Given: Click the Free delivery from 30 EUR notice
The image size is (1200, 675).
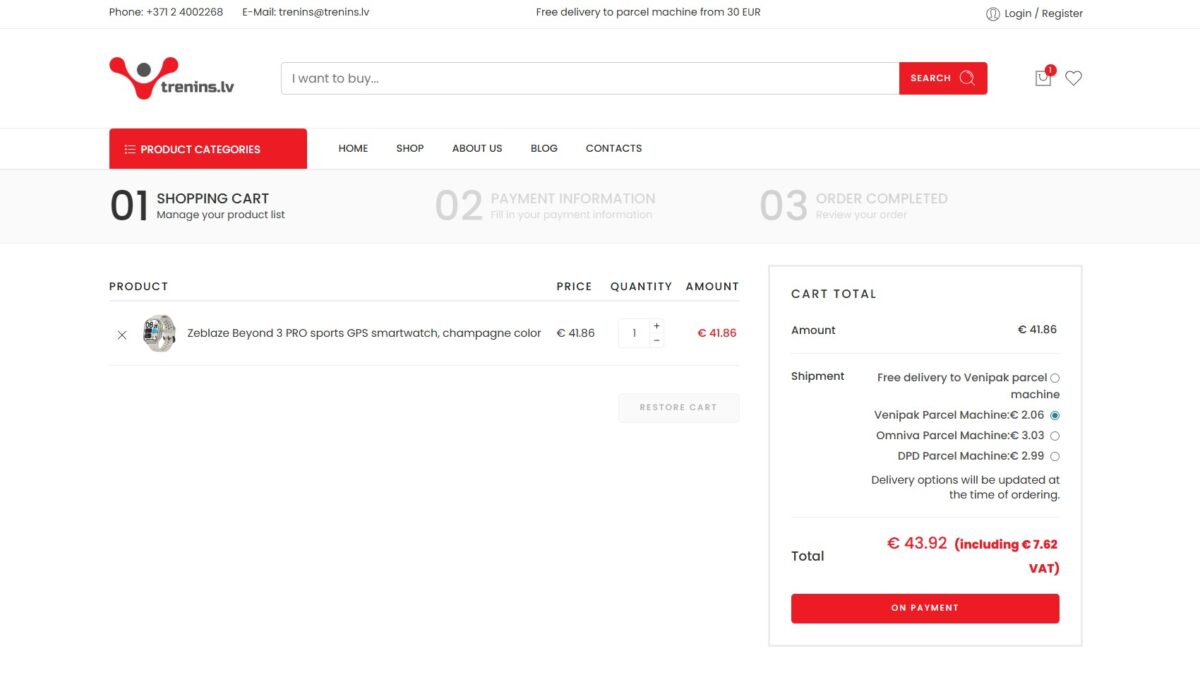Looking at the screenshot, I should tap(648, 12).
